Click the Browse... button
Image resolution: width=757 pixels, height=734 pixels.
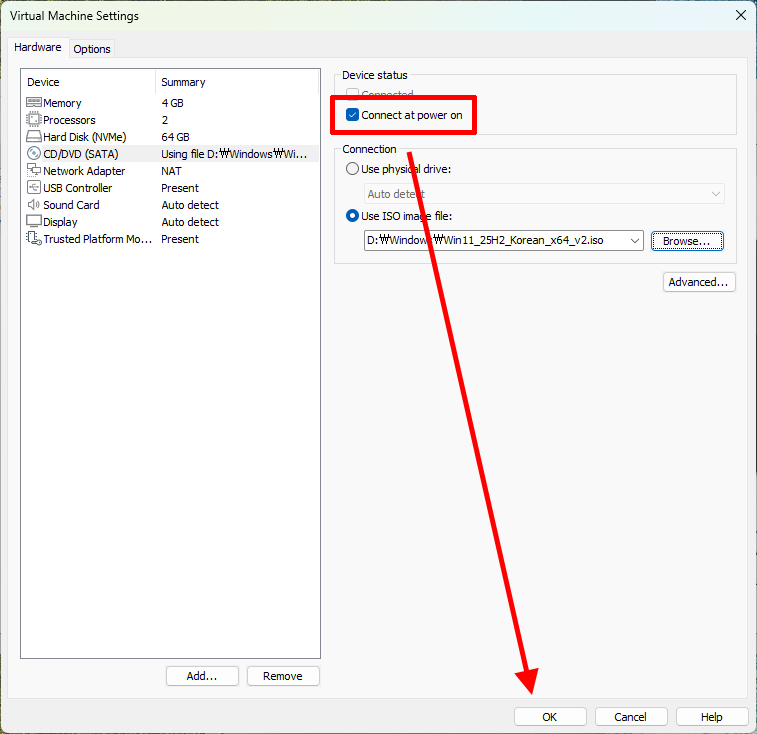(687, 241)
